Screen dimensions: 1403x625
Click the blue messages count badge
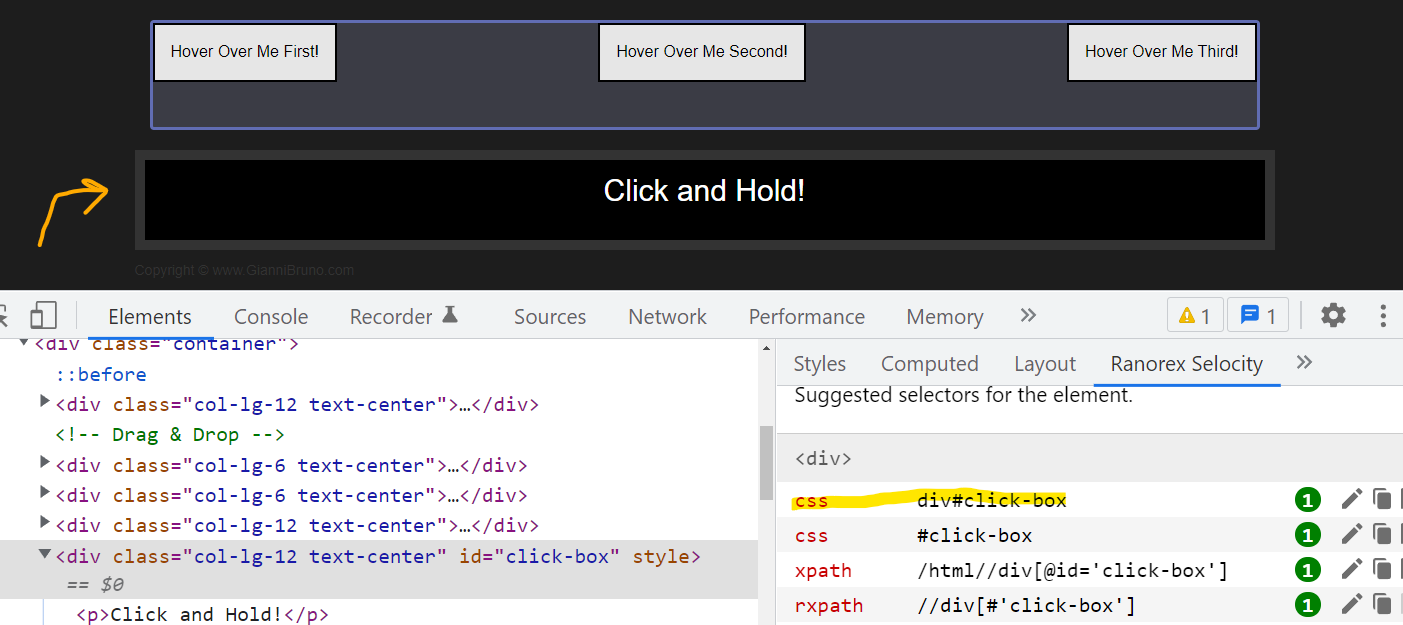point(1258,316)
